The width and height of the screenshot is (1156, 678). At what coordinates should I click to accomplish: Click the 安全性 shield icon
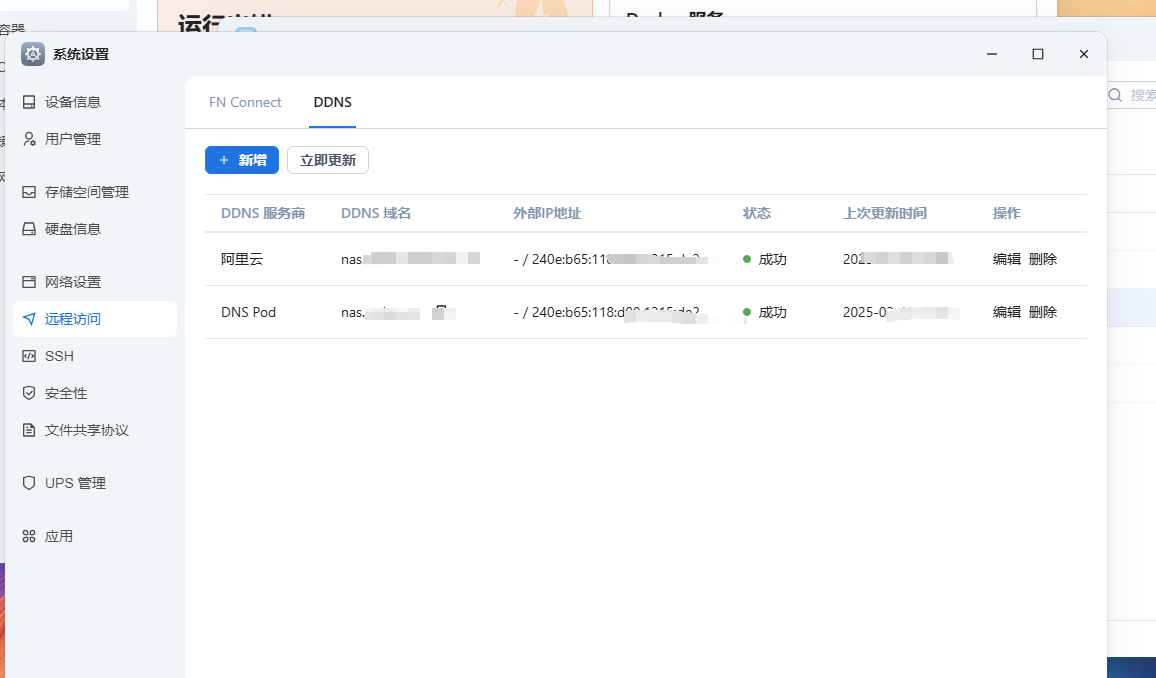pyautogui.click(x=29, y=393)
